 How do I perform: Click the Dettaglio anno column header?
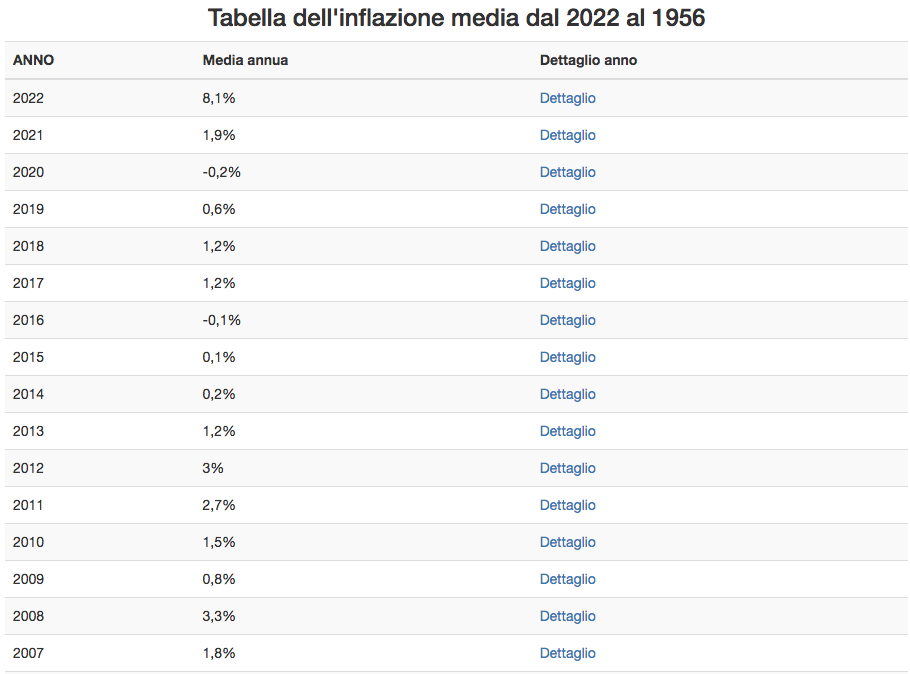[x=588, y=60]
